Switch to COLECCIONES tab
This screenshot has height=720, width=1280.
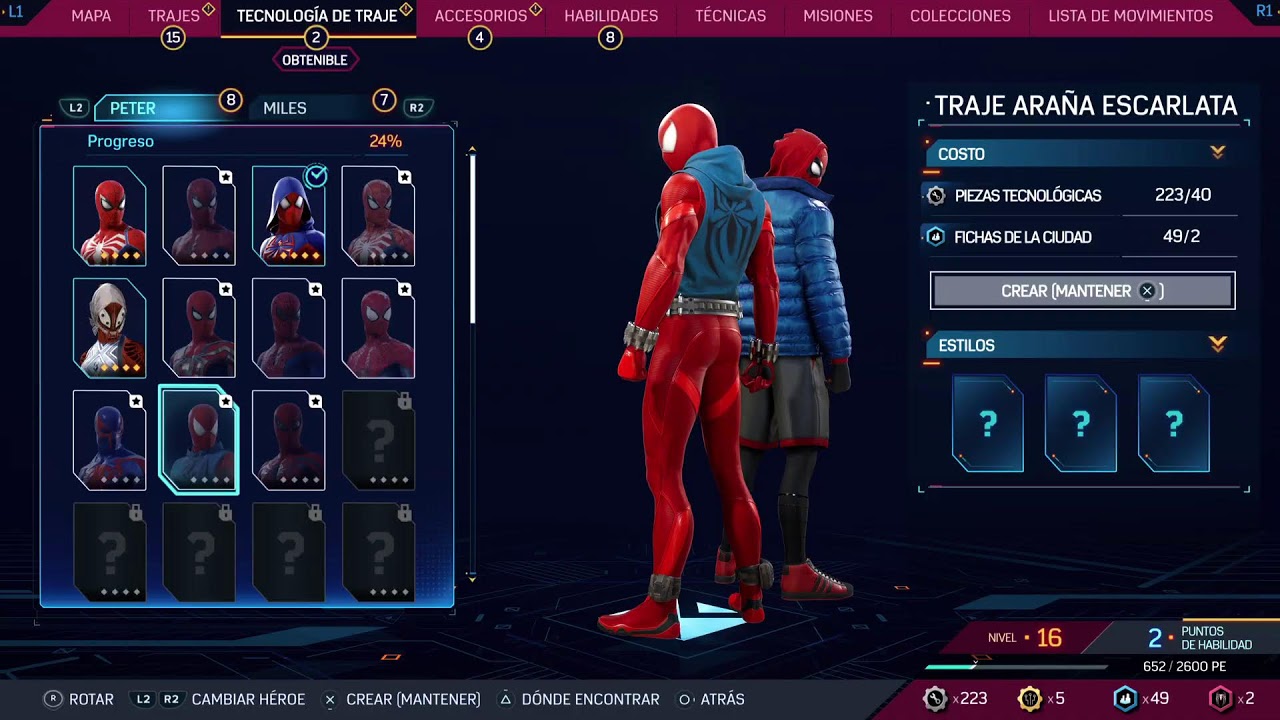960,16
